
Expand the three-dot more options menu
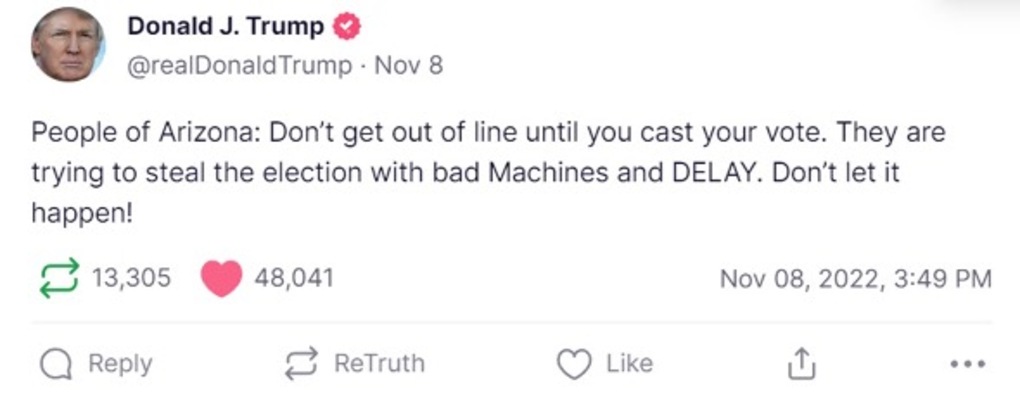[967, 364]
